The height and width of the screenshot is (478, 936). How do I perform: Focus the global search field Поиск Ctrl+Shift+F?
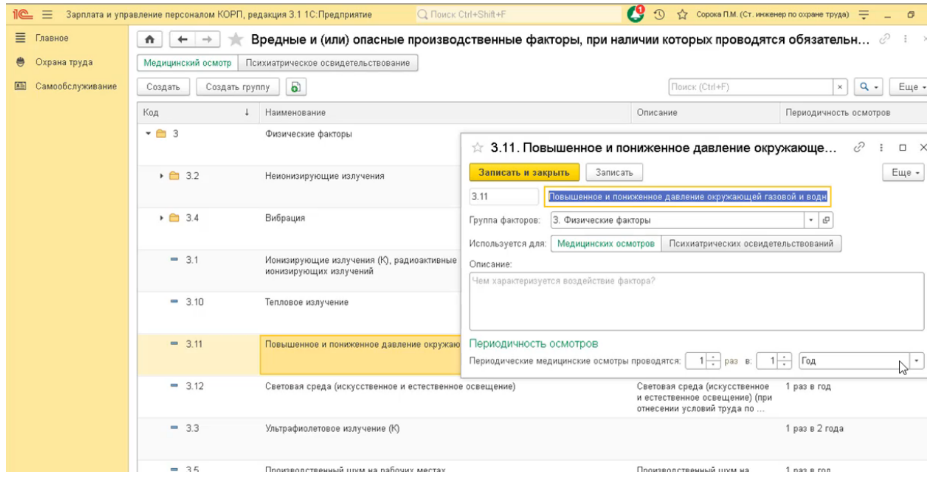pos(519,14)
